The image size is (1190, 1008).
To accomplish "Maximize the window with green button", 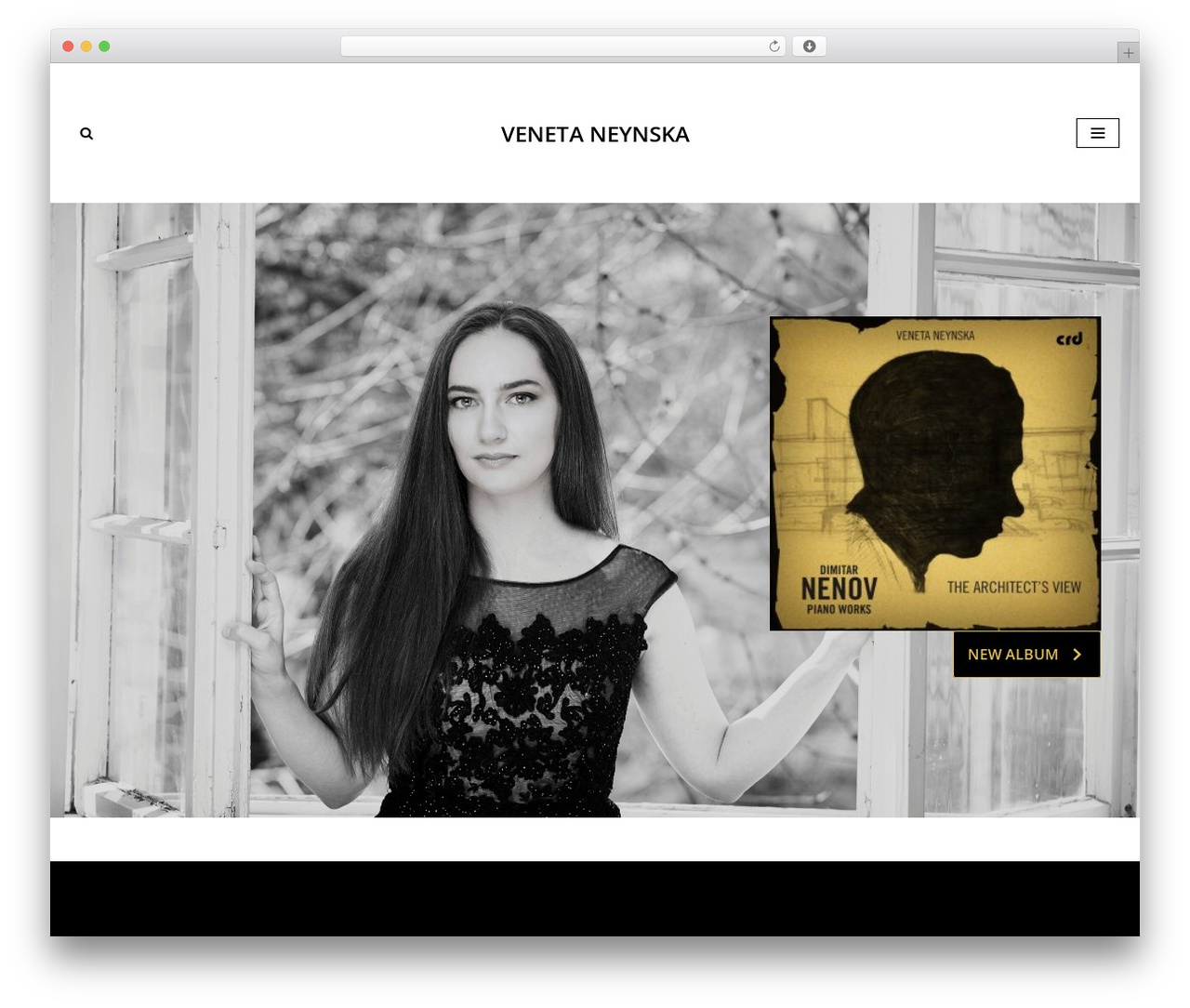I will (x=104, y=46).
